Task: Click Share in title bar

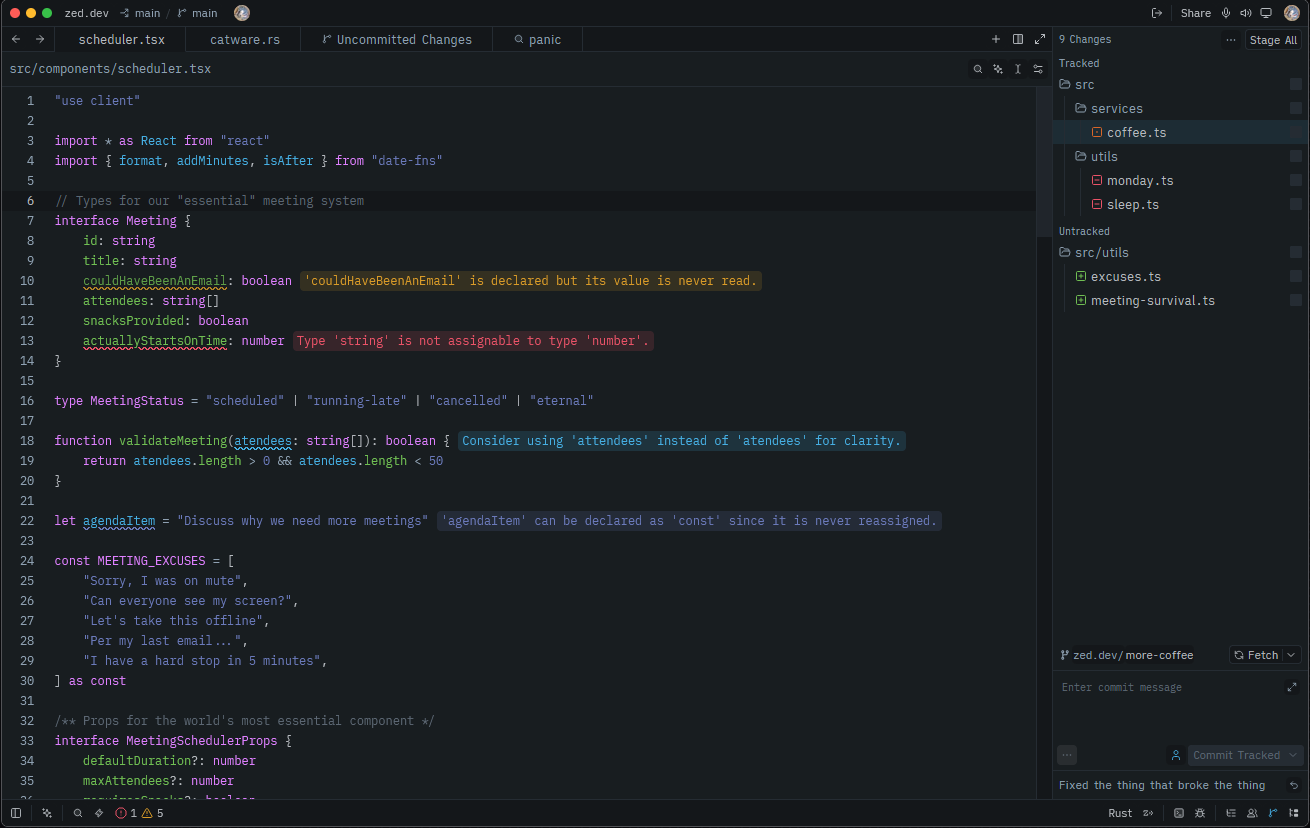Action: click(x=1195, y=13)
